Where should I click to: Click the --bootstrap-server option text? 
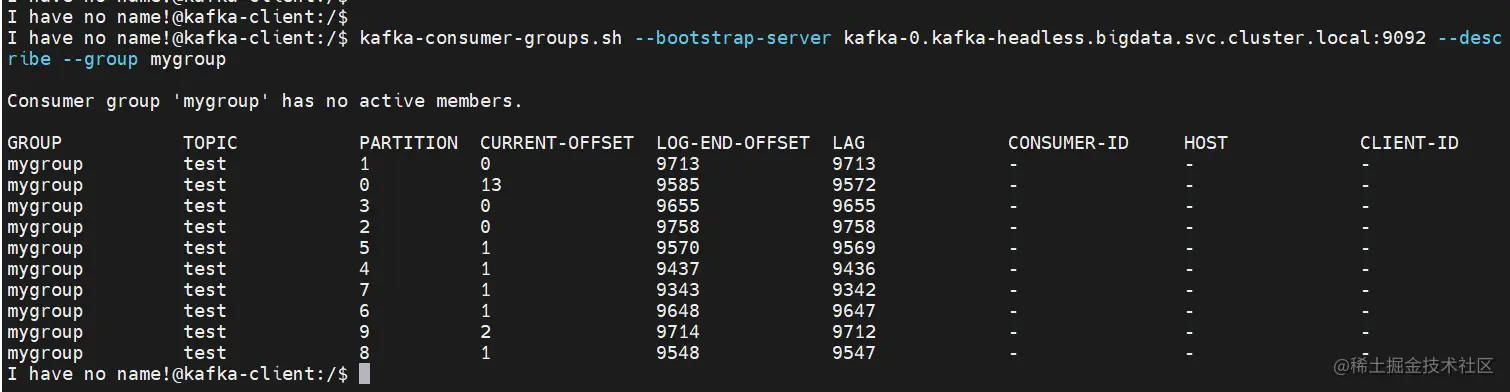coord(733,39)
